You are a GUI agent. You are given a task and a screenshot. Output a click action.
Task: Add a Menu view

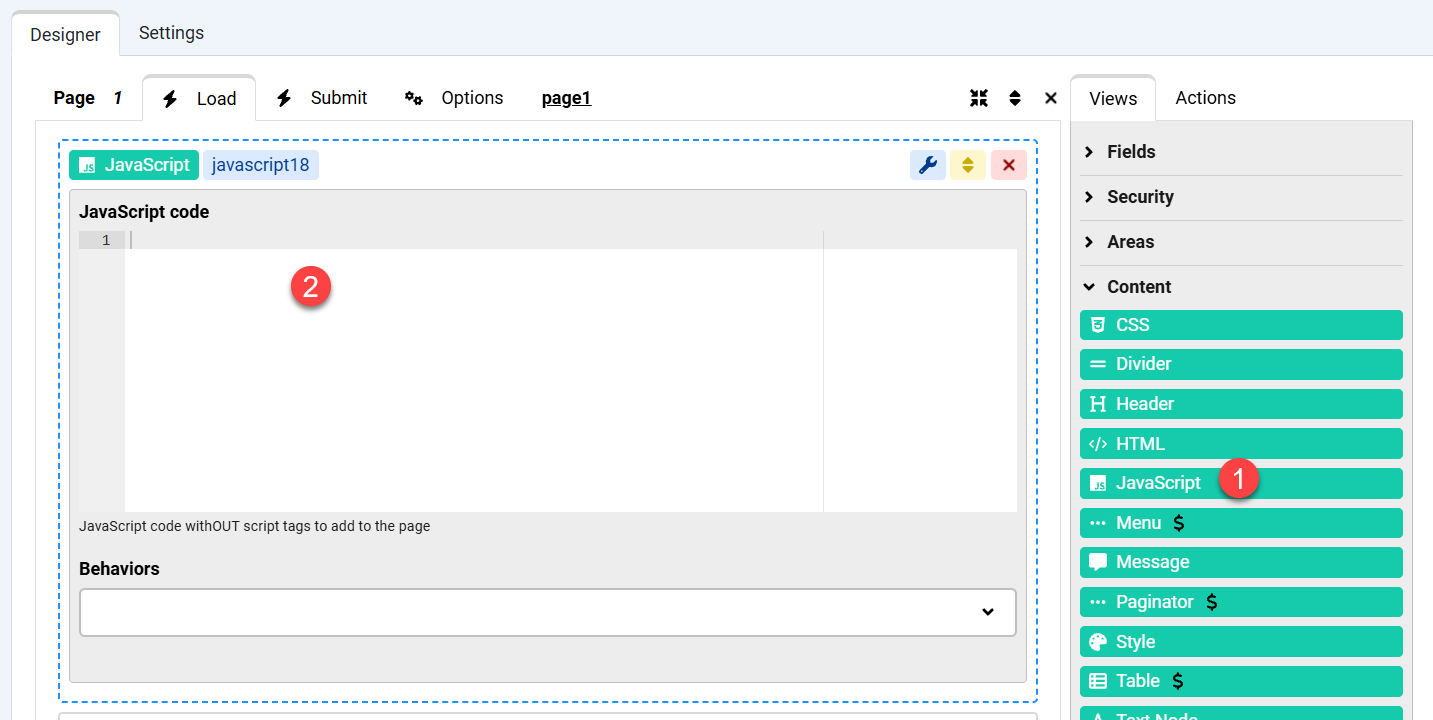coord(1241,523)
